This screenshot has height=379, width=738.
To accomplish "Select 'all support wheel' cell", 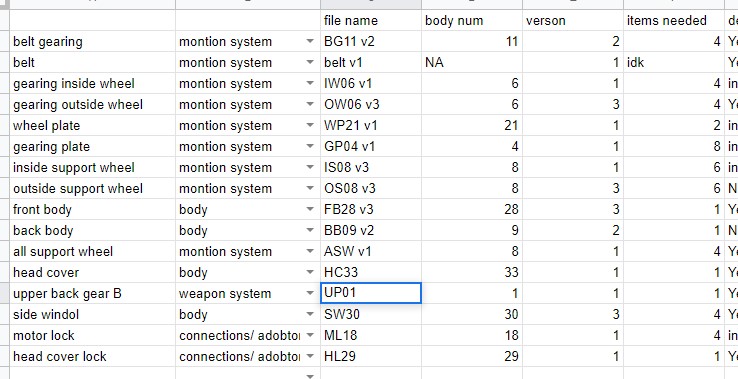I will (93, 251).
